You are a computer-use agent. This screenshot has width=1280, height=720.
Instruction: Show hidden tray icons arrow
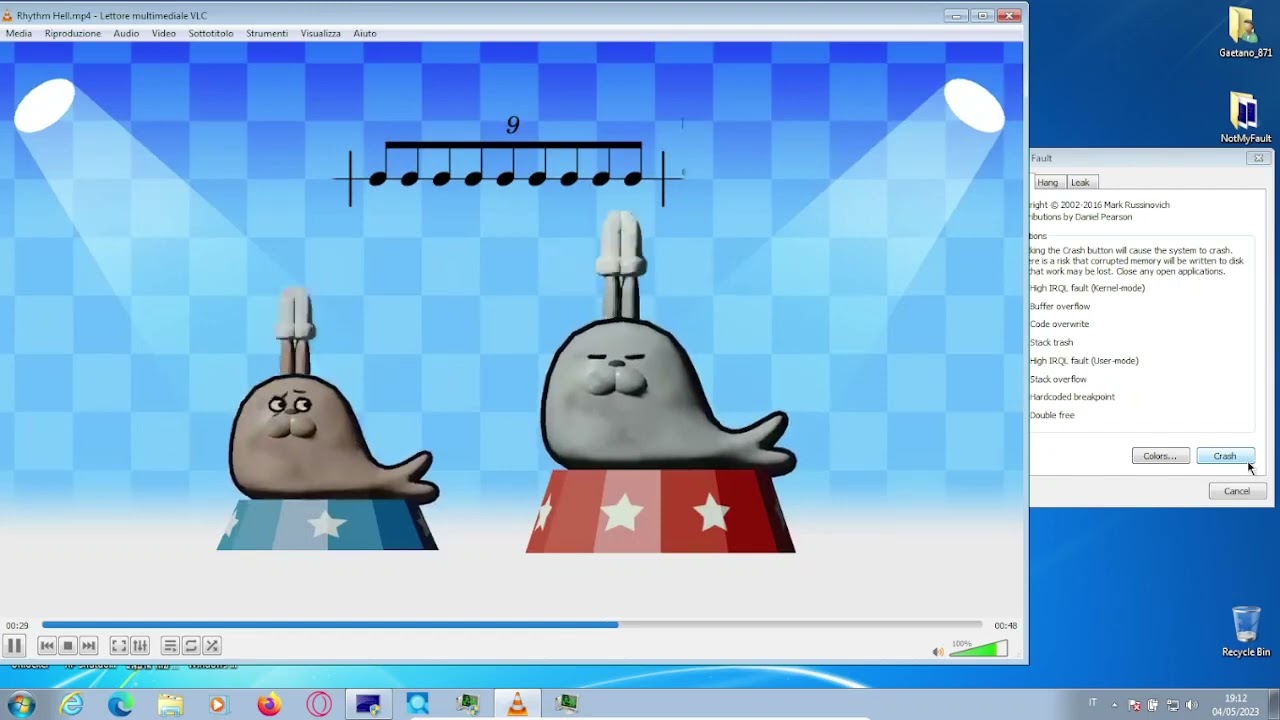pos(1115,704)
